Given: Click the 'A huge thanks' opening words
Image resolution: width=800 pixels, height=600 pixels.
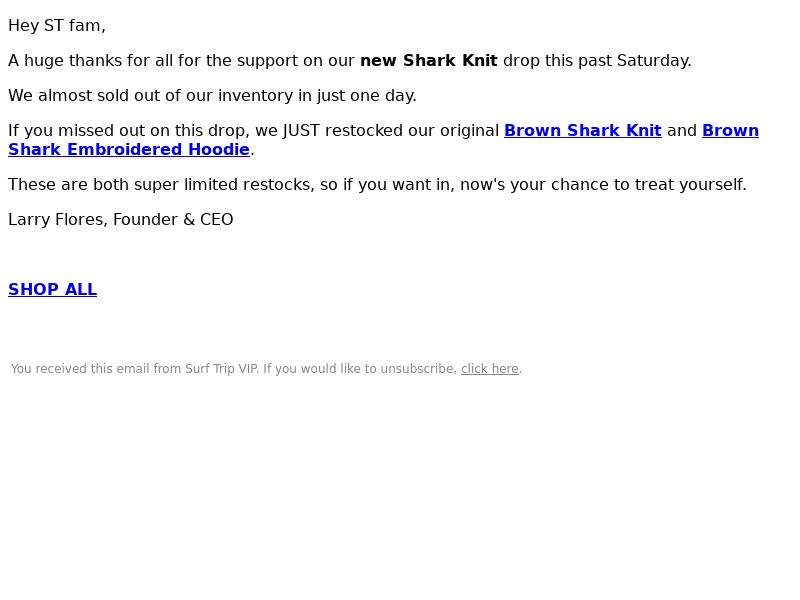Looking at the screenshot, I should 62,61.
